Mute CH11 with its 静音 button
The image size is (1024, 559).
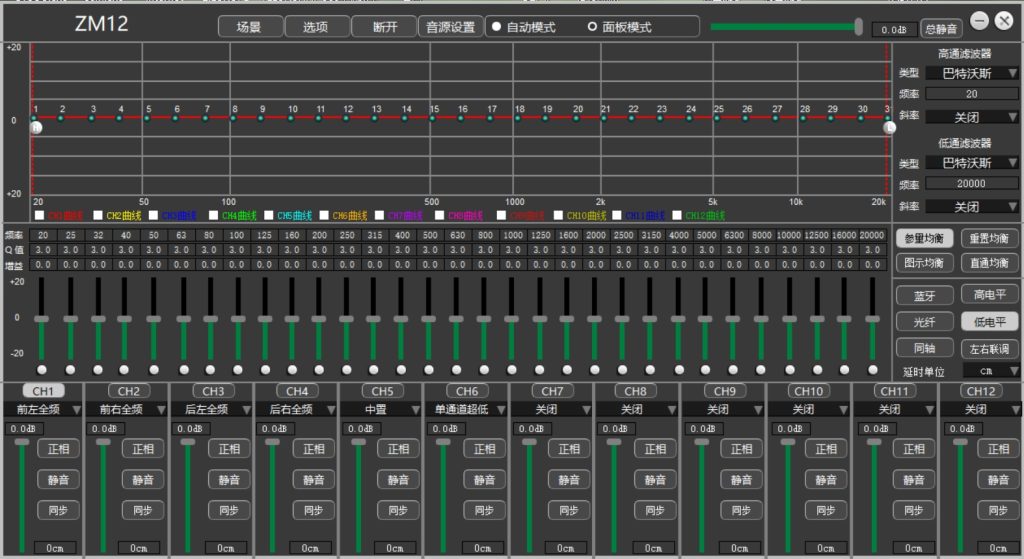(x=914, y=479)
